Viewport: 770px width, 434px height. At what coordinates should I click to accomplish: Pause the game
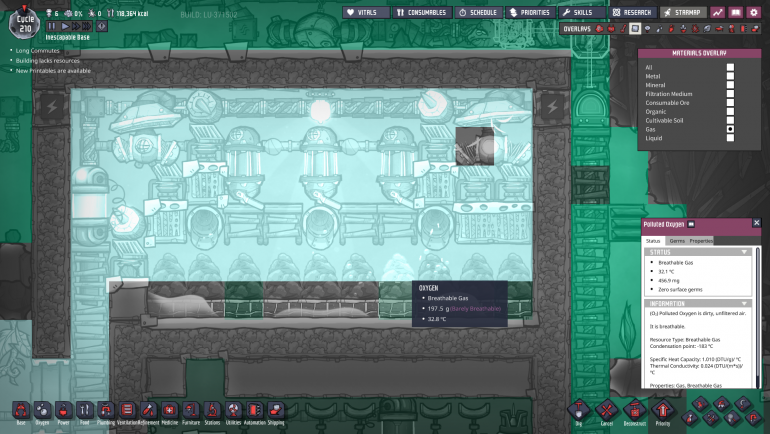click(52, 26)
